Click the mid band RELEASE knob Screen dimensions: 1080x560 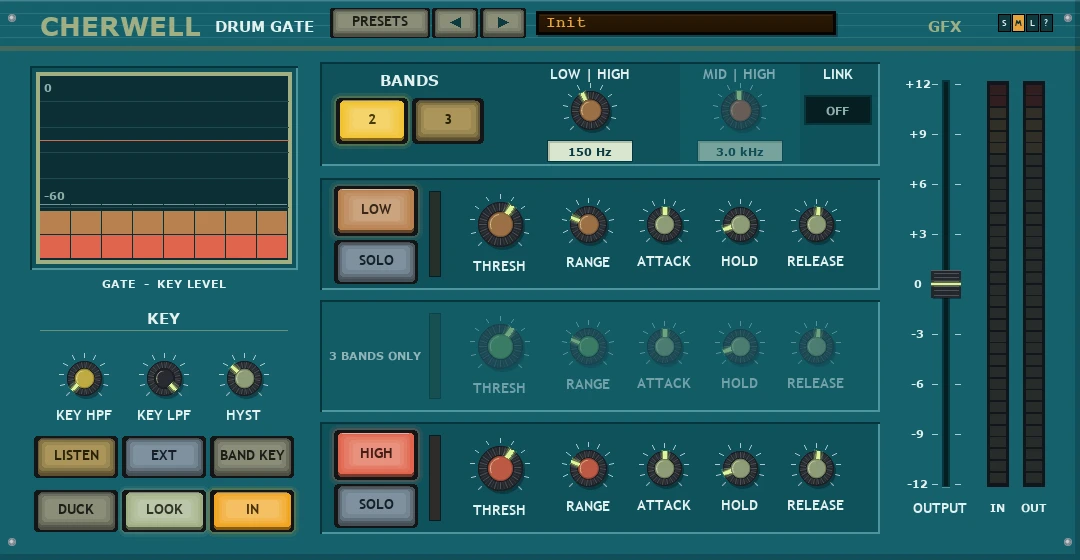tap(816, 346)
